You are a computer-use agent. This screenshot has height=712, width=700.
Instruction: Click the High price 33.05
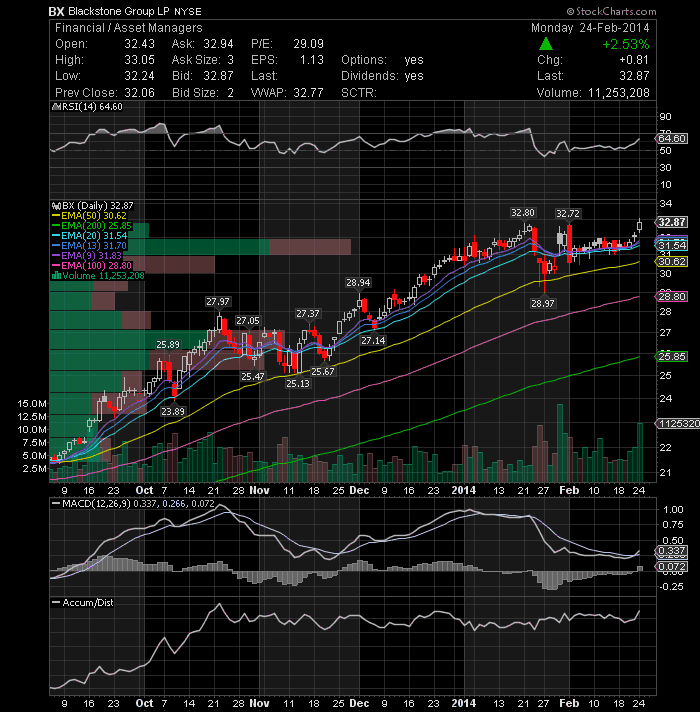click(139, 60)
